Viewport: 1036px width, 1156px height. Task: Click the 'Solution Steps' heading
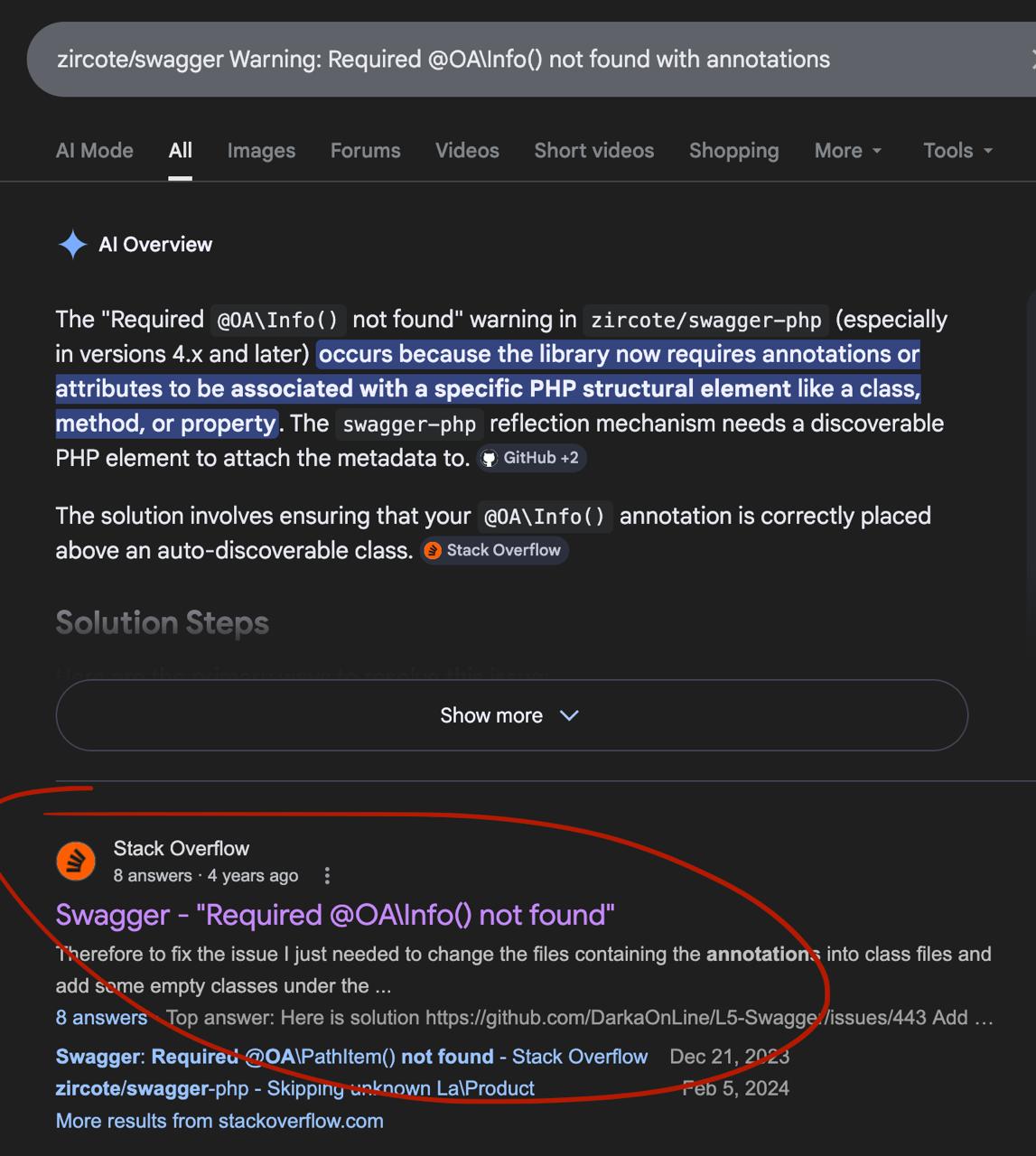click(163, 623)
